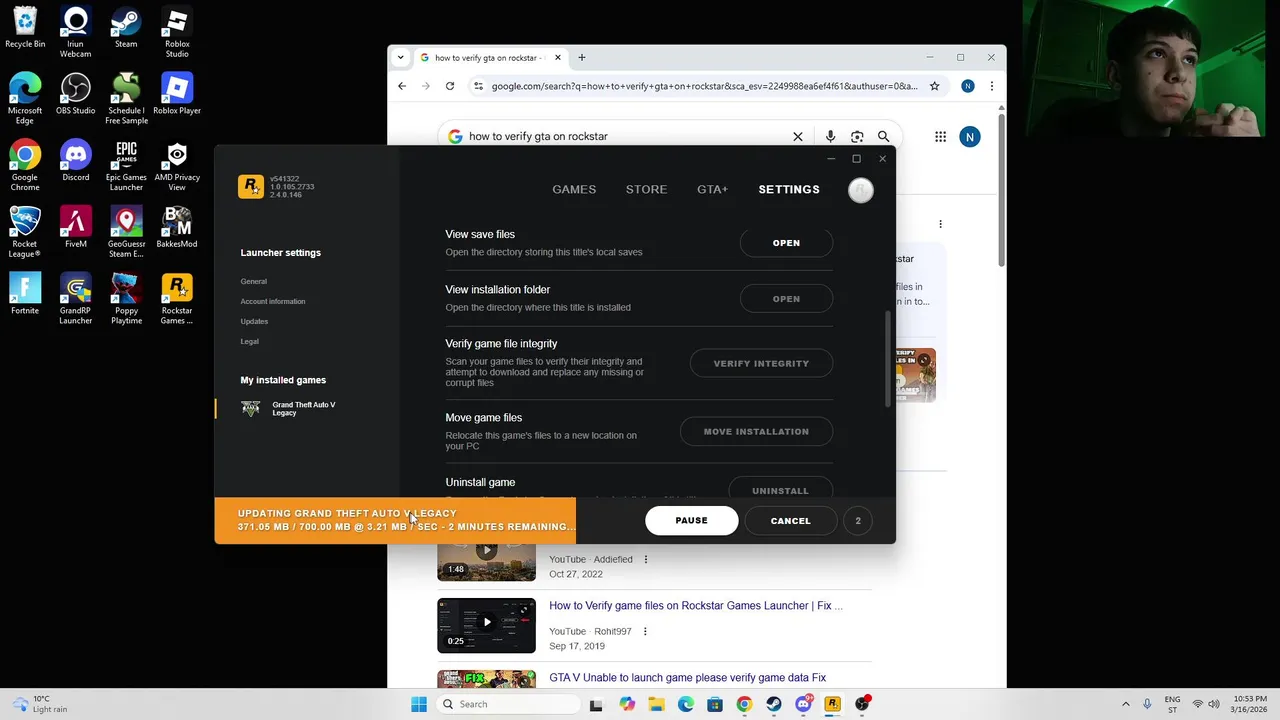The height and width of the screenshot is (720, 1280).
Task: Click search magnifier in Google search box
Action: [883, 136]
